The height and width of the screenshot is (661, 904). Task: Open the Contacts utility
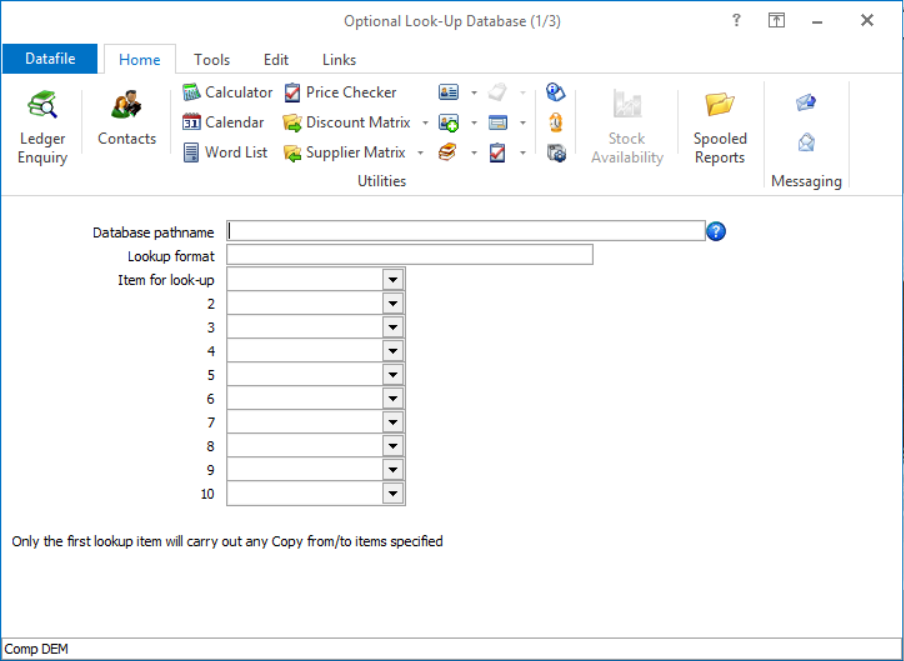click(127, 119)
